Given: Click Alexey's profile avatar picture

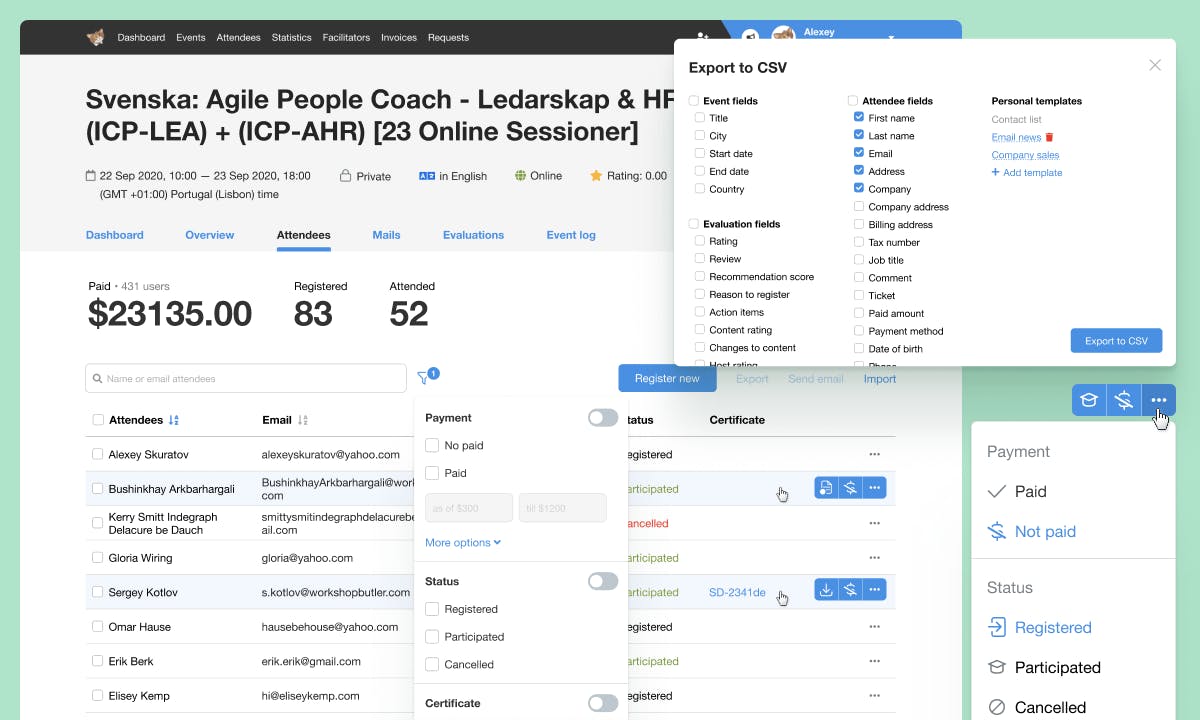Looking at the screenshot, I should coord(785,34).
